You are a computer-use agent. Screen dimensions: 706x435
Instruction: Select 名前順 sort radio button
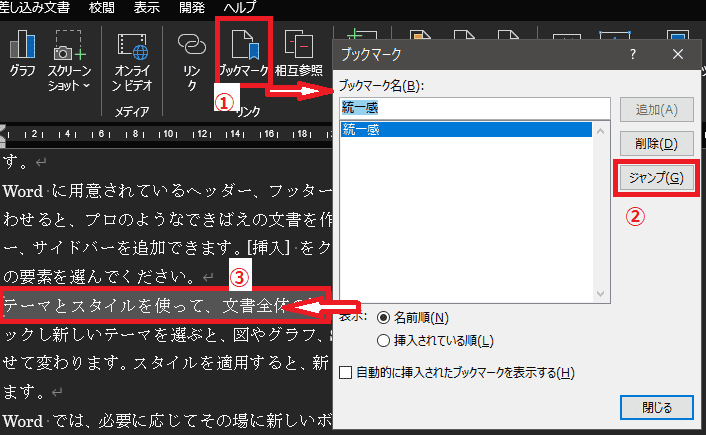[x=383, y=317]
